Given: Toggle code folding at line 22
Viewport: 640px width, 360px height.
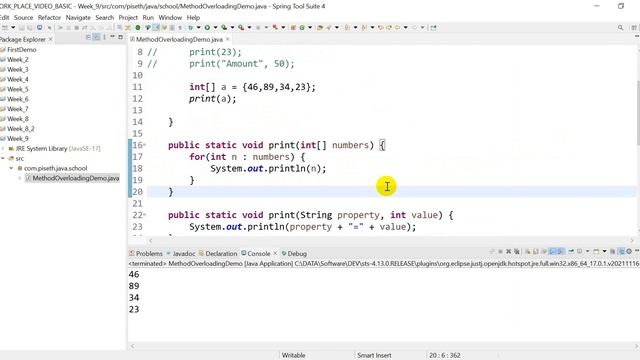Looking at the screenshot, I should point(144,215).
